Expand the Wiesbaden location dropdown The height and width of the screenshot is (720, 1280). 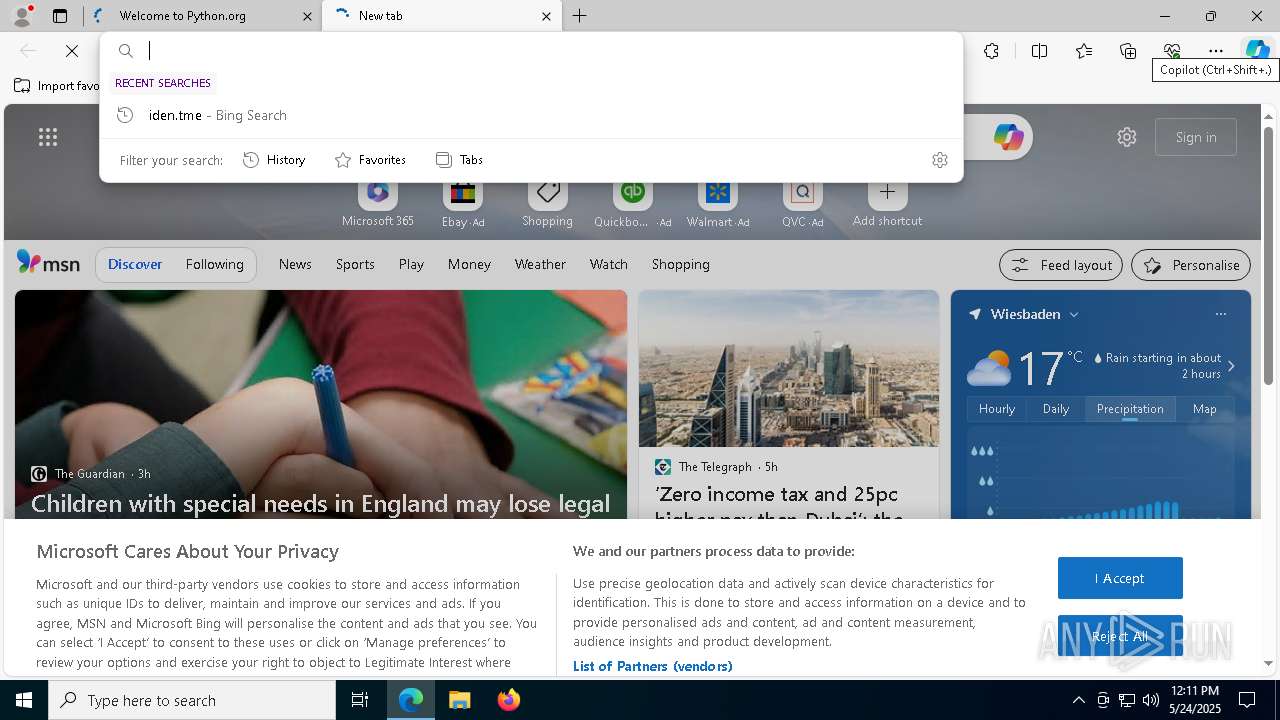click(1074, 314)
